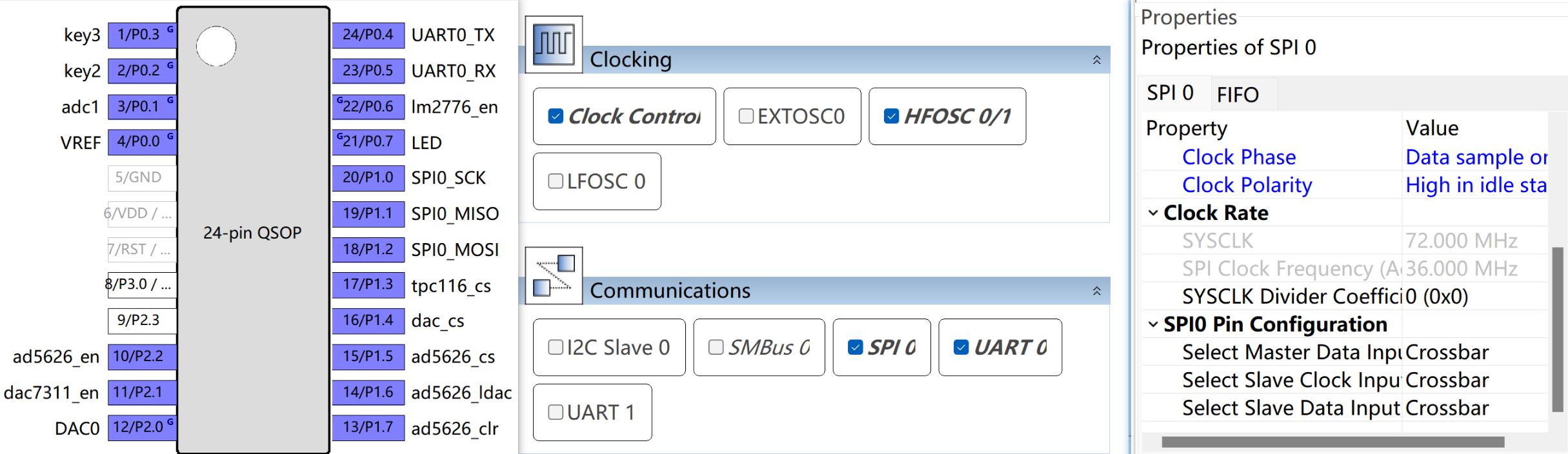Viewport: 1568px width, 454px height.
Task: Click the Communications section icon
Action: click(x=554, y=275)
